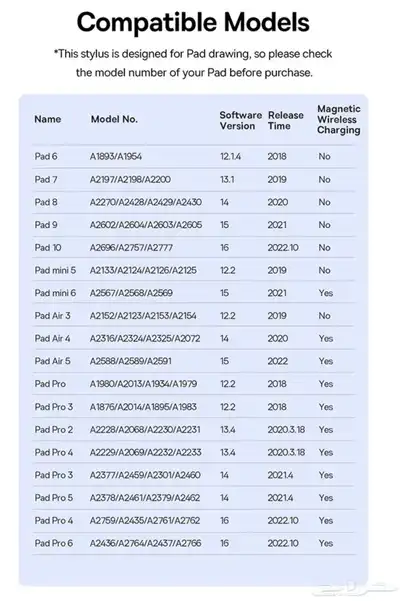The image size is (400, 601).
Task: Select the Pad 6 row name
Action: 46,156
